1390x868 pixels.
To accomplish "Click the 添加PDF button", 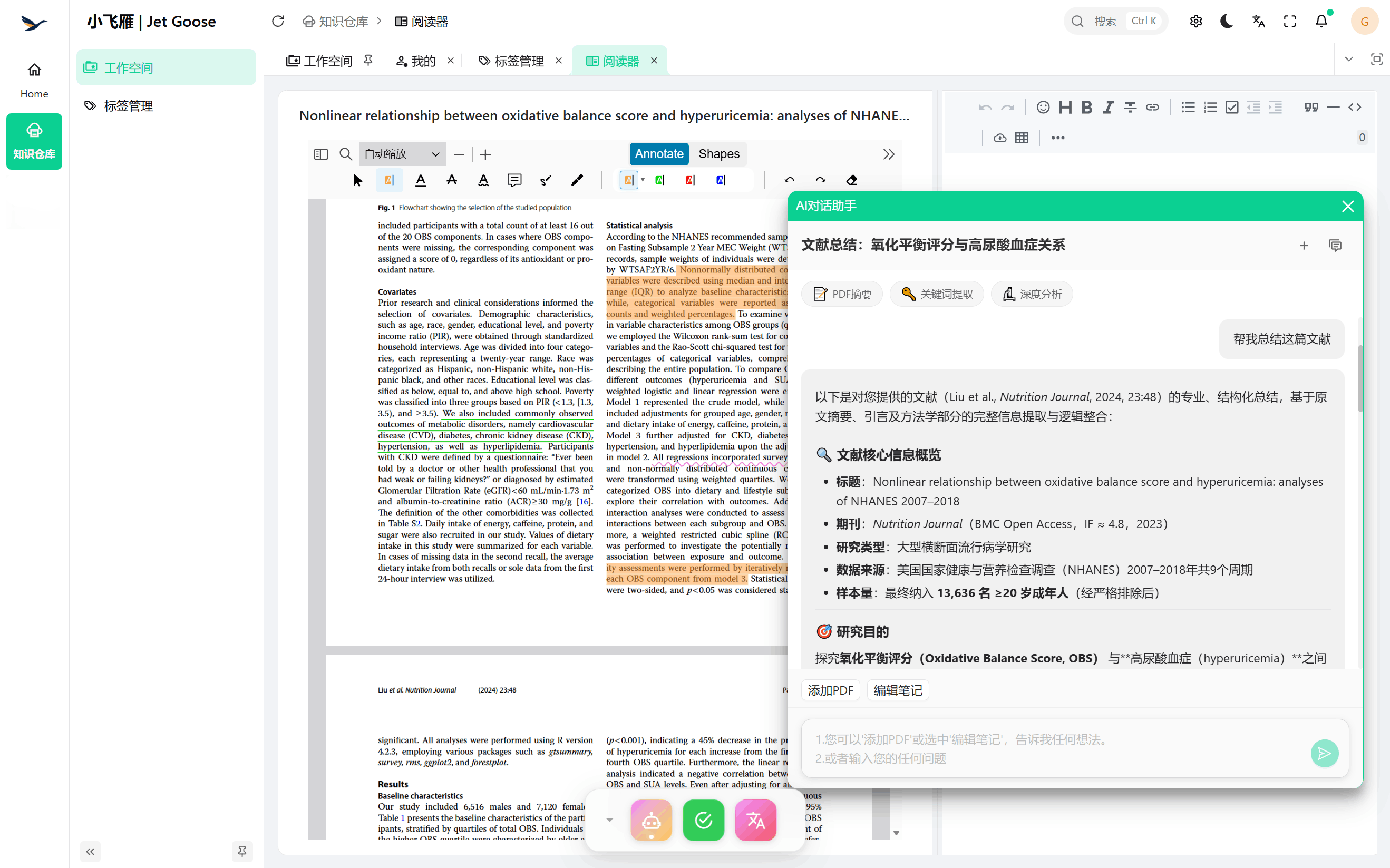I will tap(830, 690).
